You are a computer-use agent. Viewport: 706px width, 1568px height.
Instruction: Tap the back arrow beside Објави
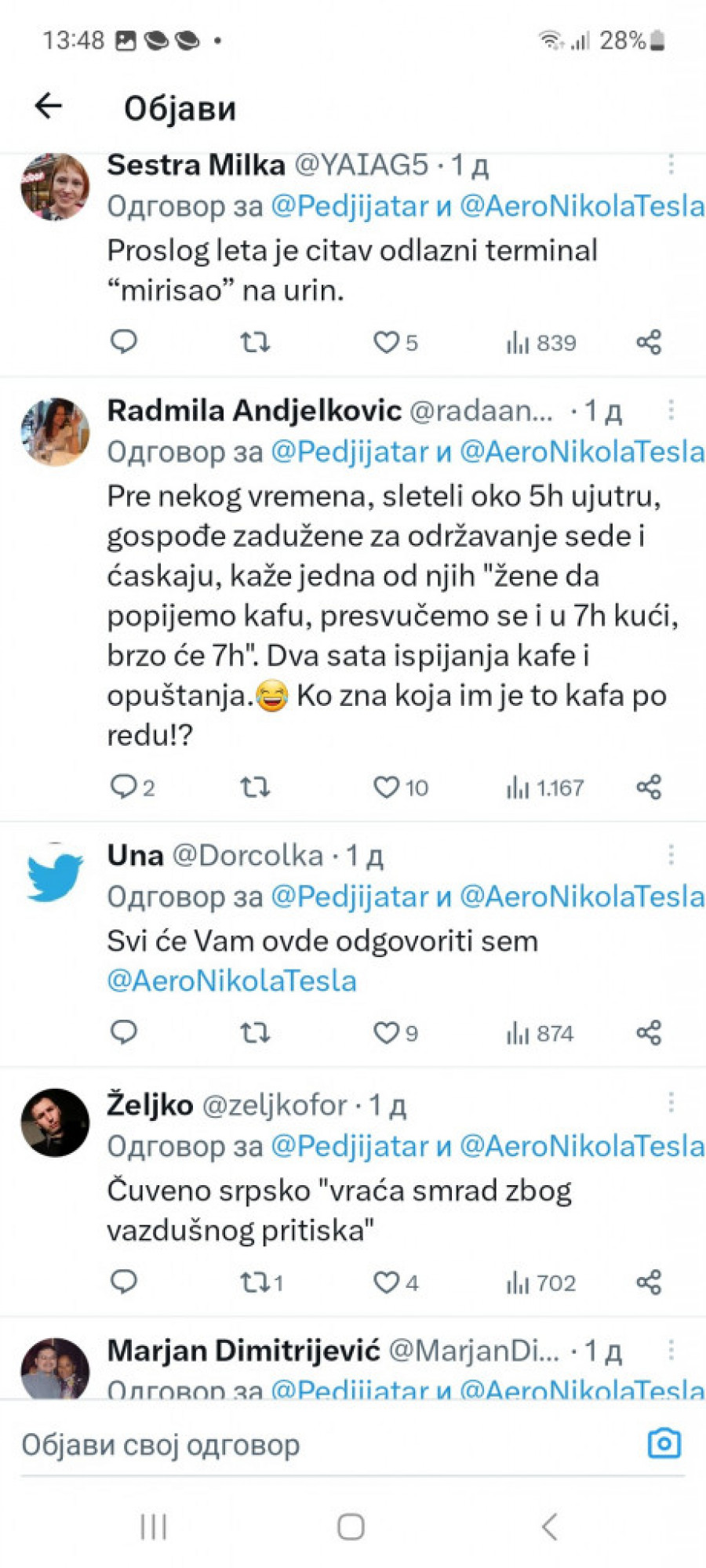click(x=49, y=106)
